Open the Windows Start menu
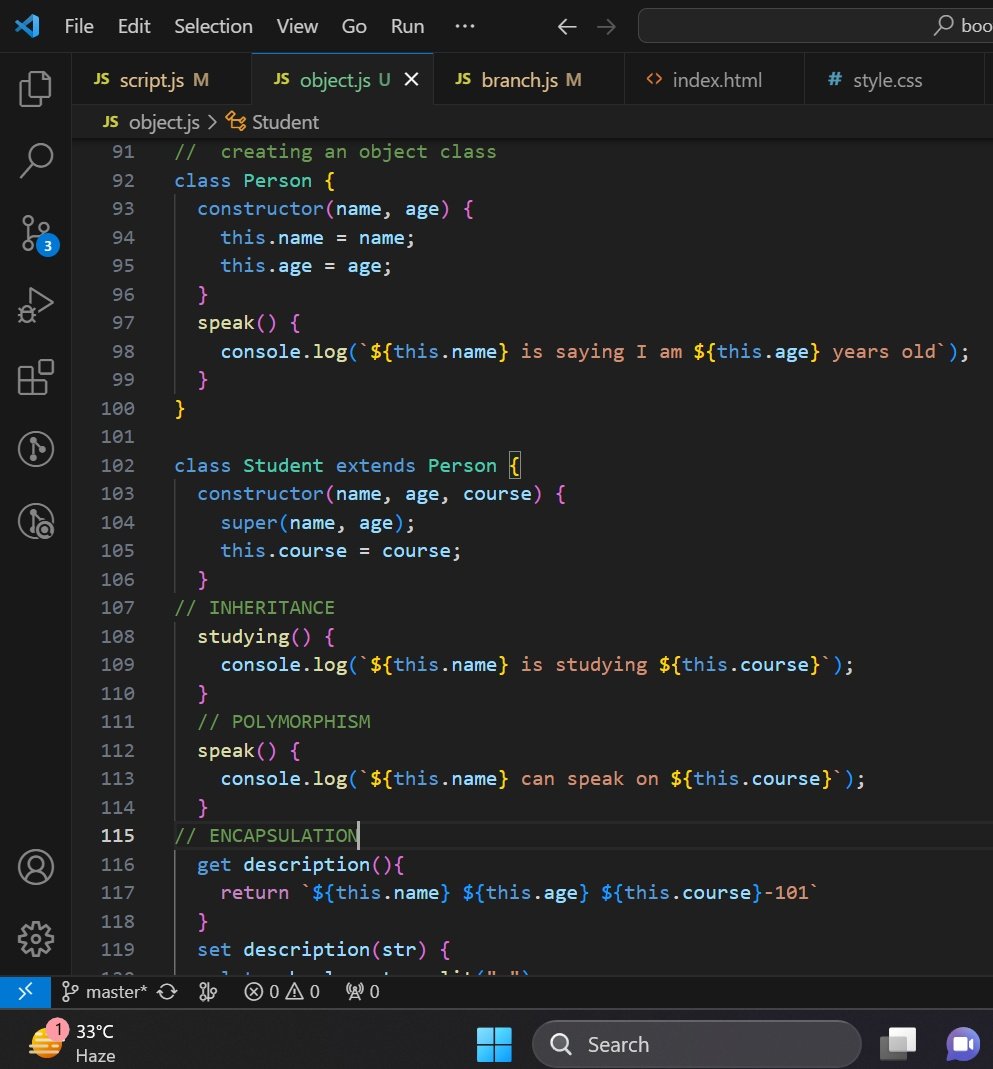This screenshot has width=993, height=1069. 494,1044
